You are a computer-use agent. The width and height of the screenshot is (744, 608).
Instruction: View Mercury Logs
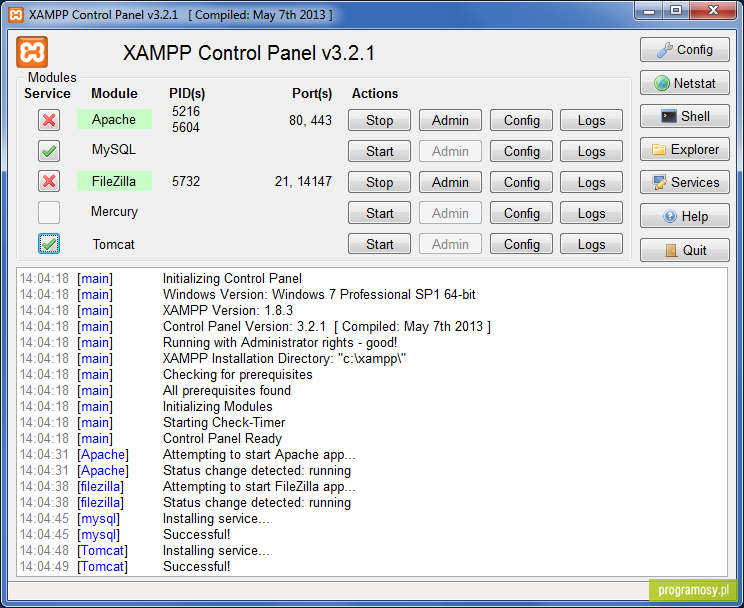[591, 213]
